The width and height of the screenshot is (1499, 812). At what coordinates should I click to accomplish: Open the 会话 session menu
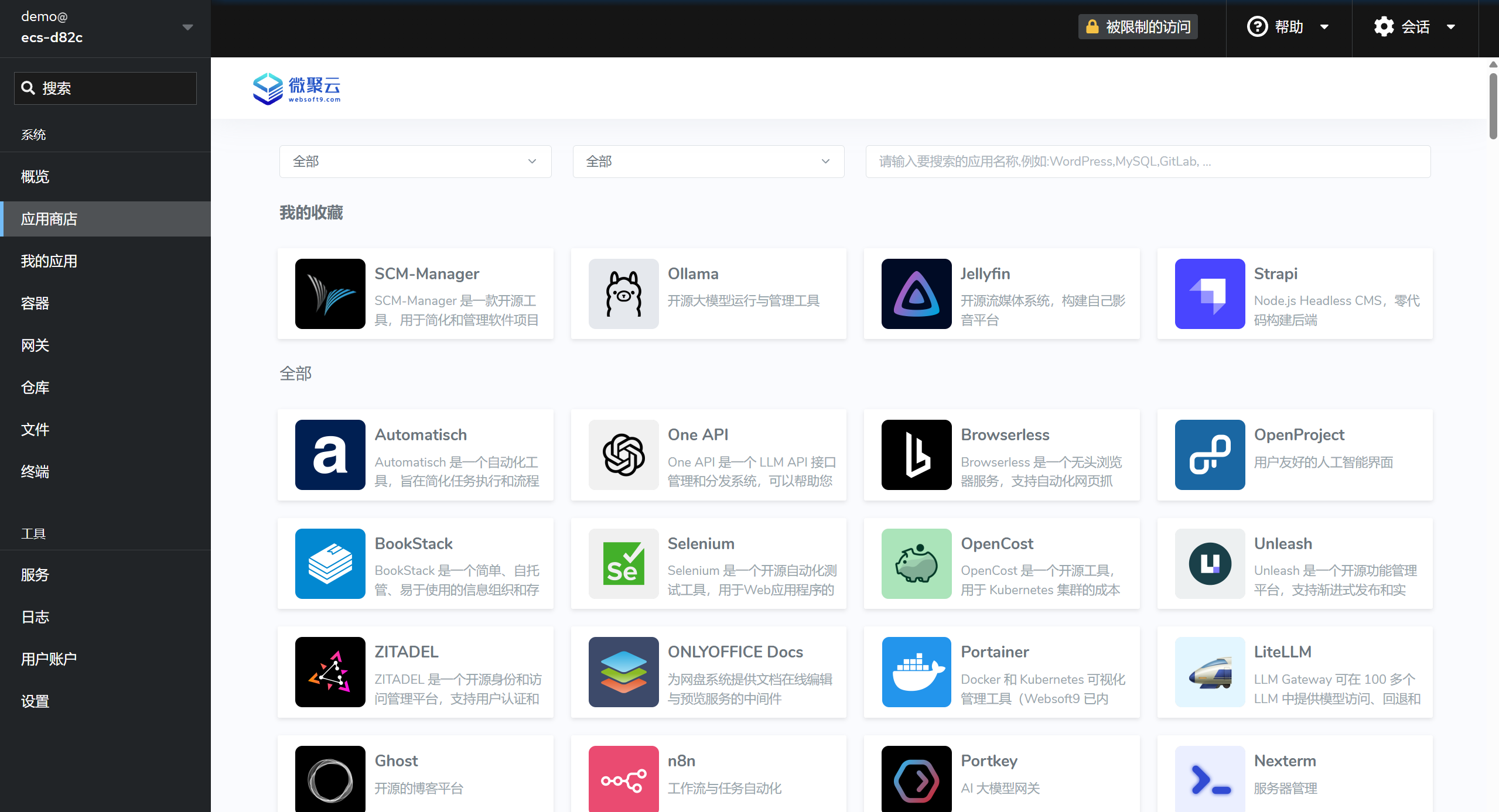[1414, 27]
